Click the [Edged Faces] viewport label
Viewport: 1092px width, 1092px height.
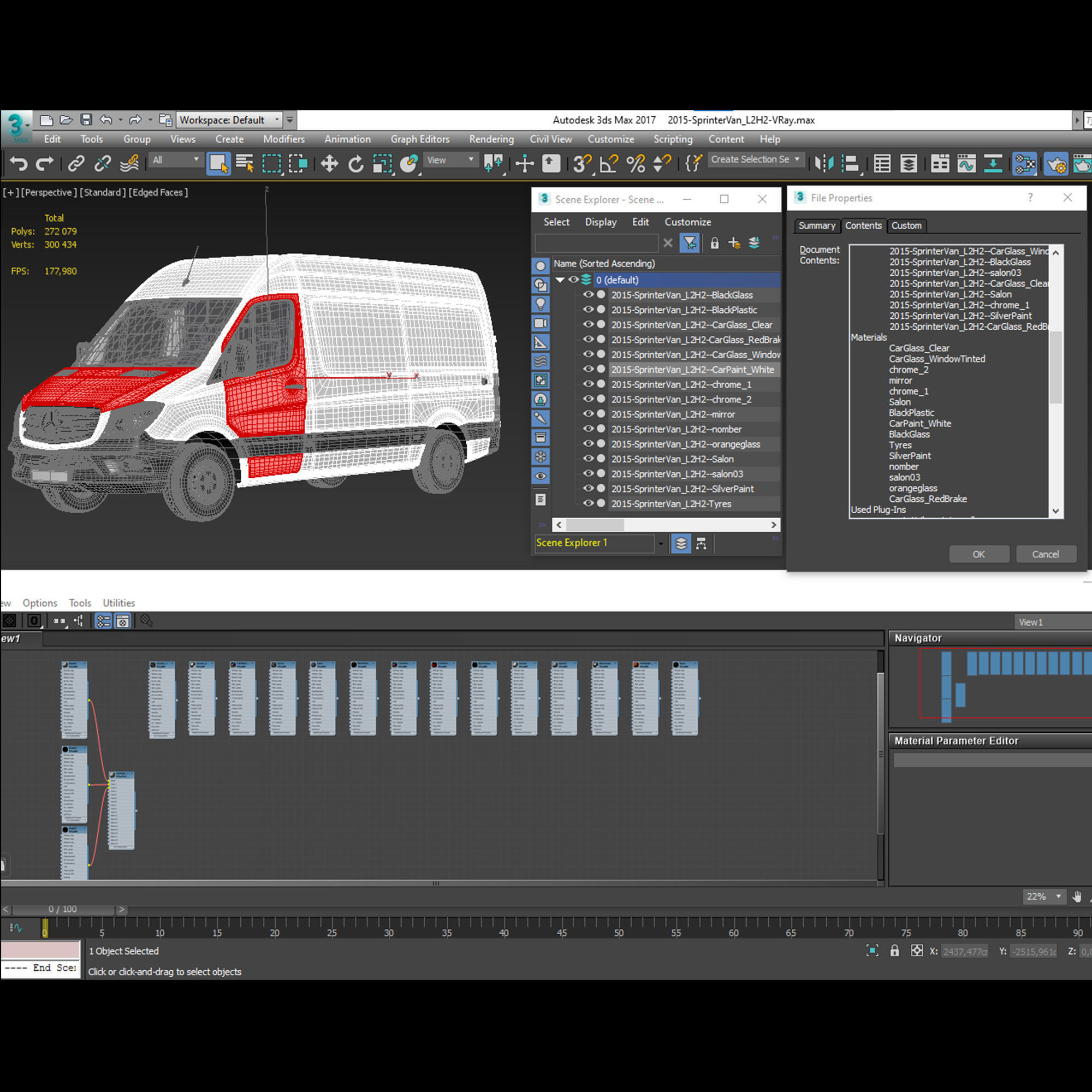[158, 192]
